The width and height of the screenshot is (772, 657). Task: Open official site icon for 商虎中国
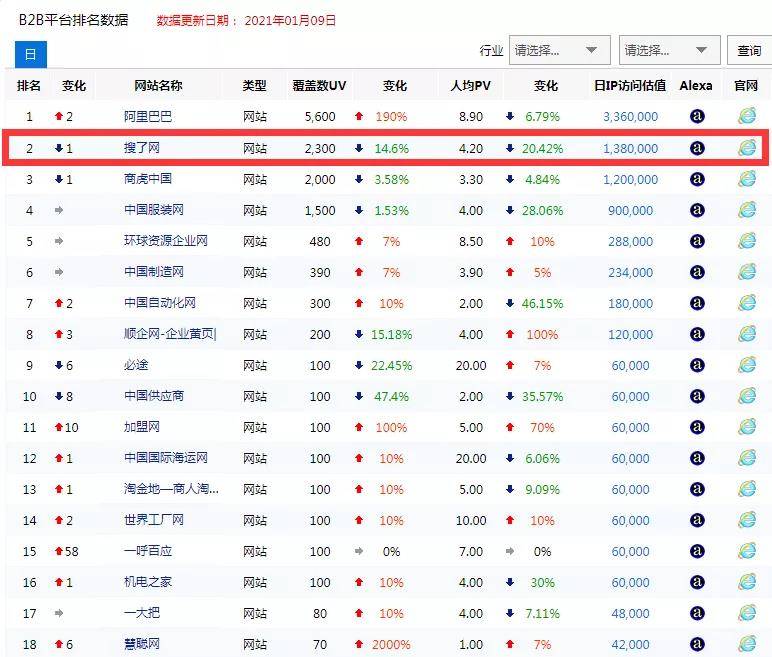747,178
